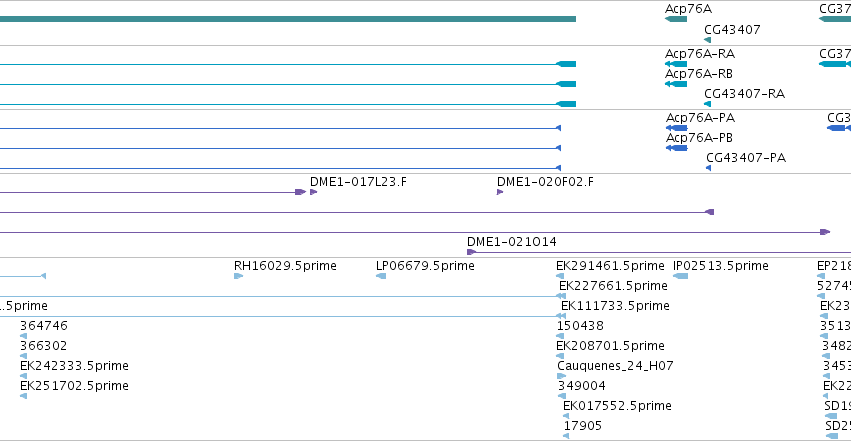Click the thick teal gene bar at top

[288, 19]
